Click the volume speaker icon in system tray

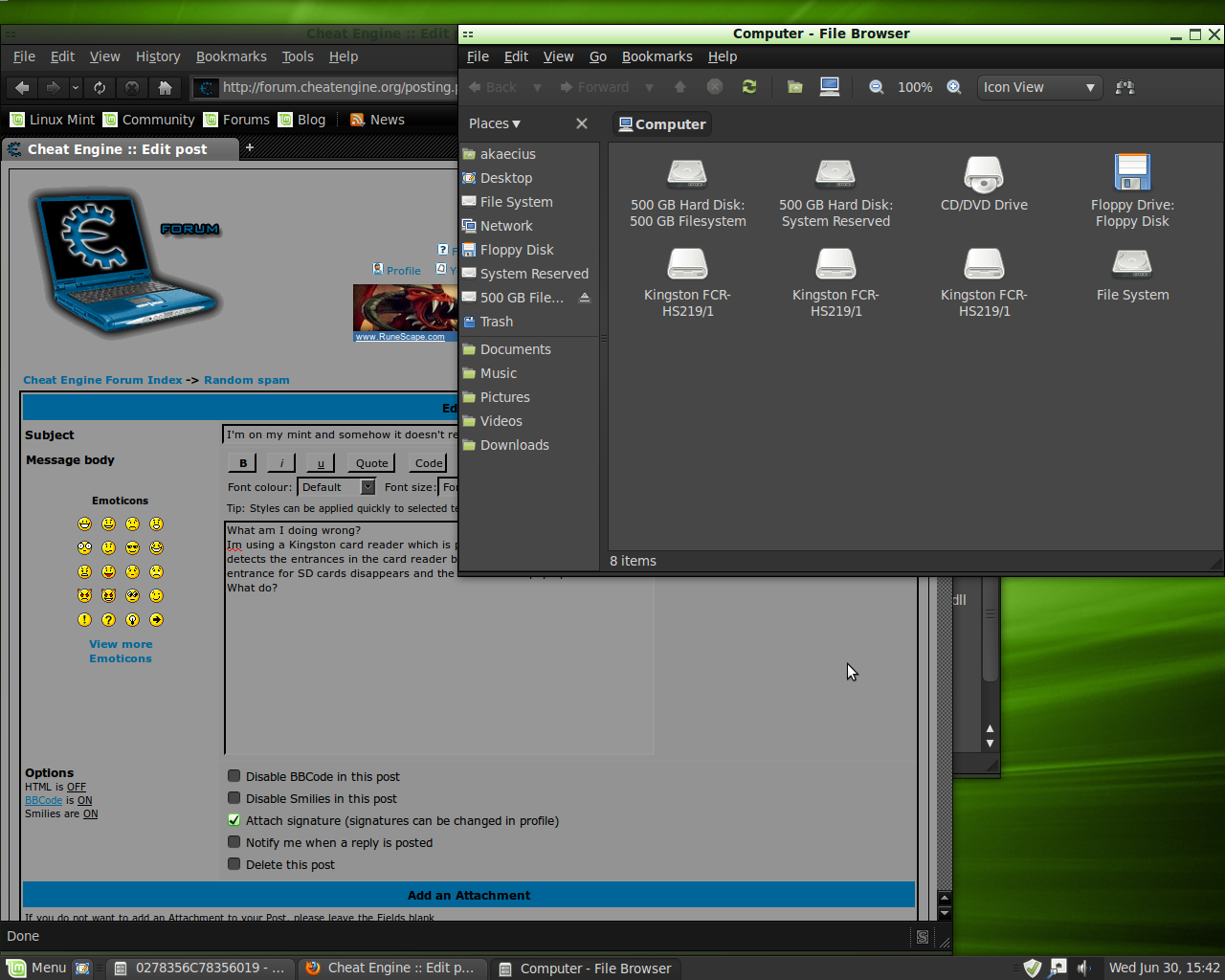pos(1084,968)
